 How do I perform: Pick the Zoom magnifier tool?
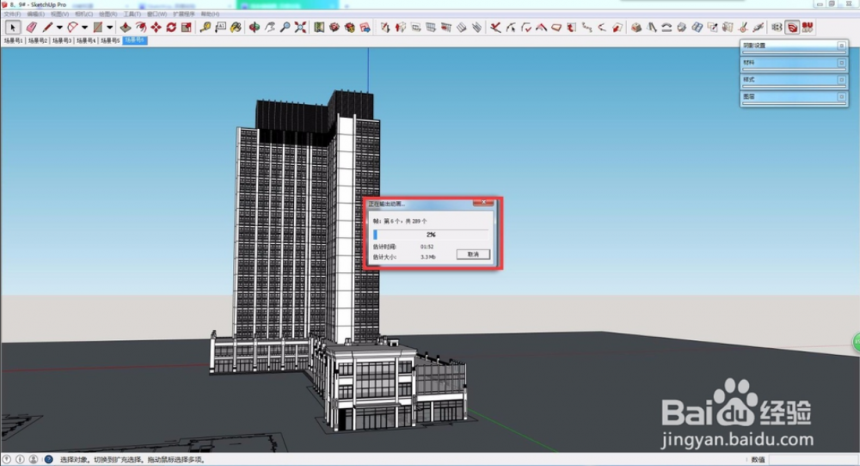pyautogui.click(x=285, y=27)
